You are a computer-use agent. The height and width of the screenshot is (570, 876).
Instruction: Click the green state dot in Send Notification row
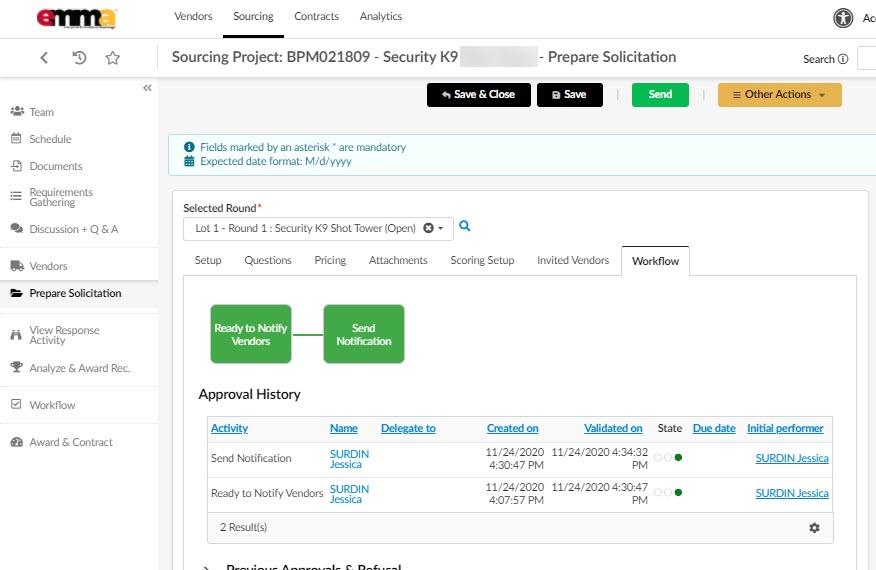tap(678, 457)
